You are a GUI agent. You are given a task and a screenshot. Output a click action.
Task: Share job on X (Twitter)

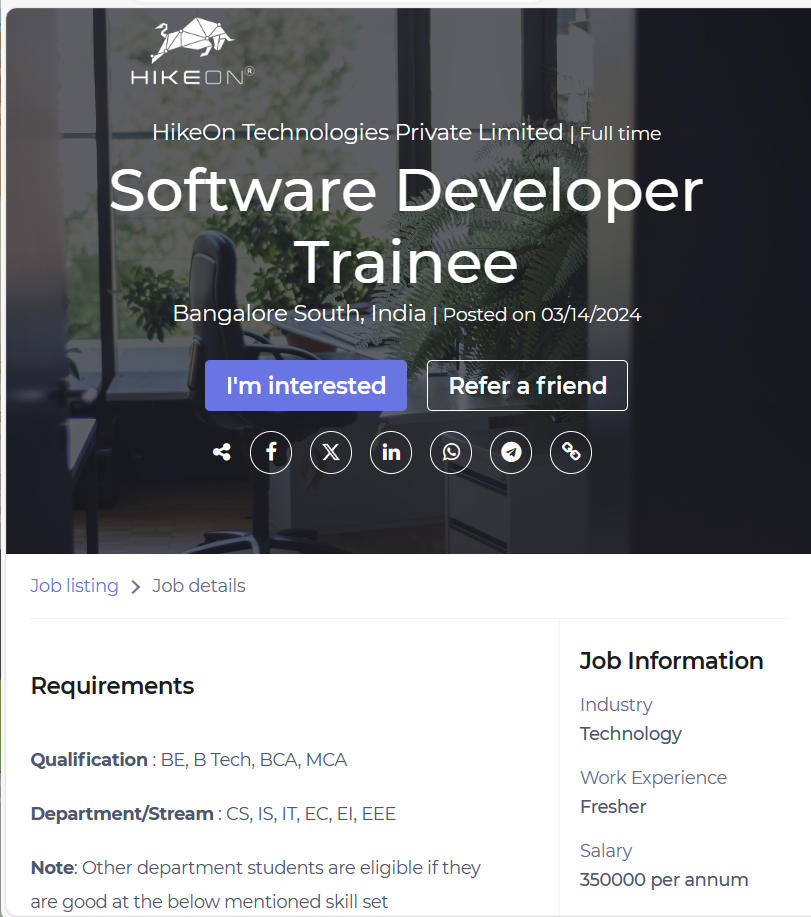pos(331,452)
